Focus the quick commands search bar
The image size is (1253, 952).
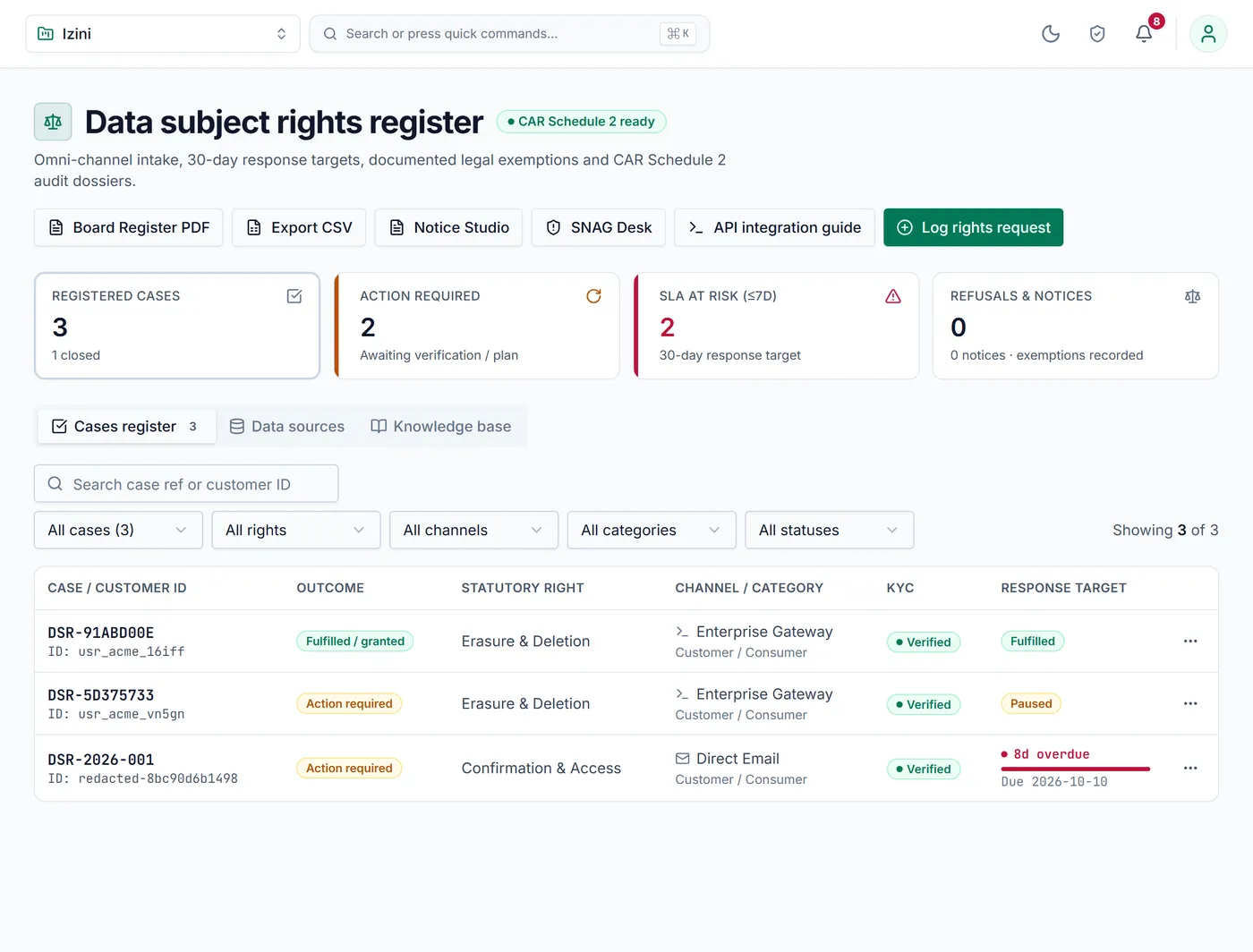509,34
